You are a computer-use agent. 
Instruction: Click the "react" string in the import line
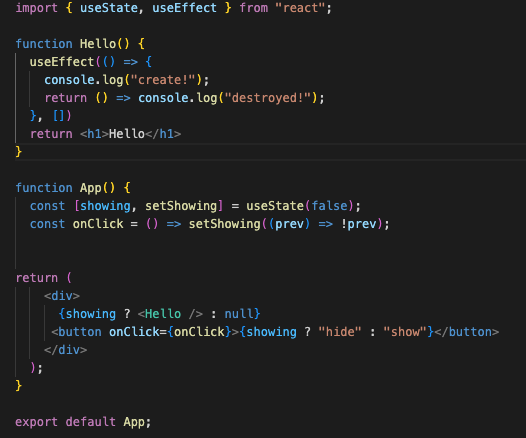[x=300, y=8]
